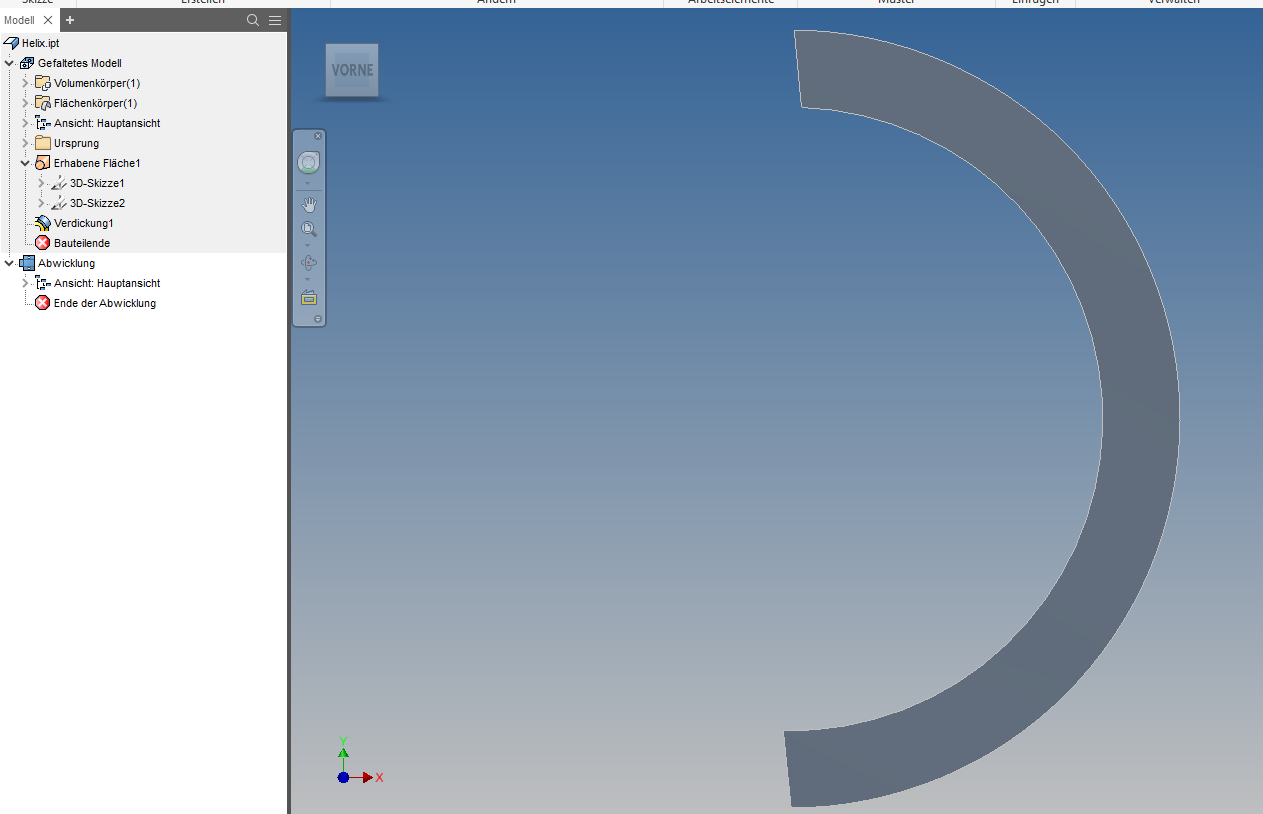Activate the Orbit tool
The image size is (1263, 814).
pos(309,262)
